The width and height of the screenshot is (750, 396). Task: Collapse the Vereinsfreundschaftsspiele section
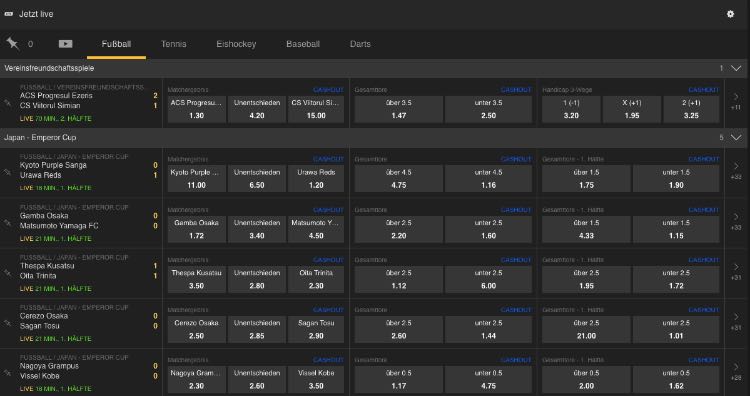[736, 68]
